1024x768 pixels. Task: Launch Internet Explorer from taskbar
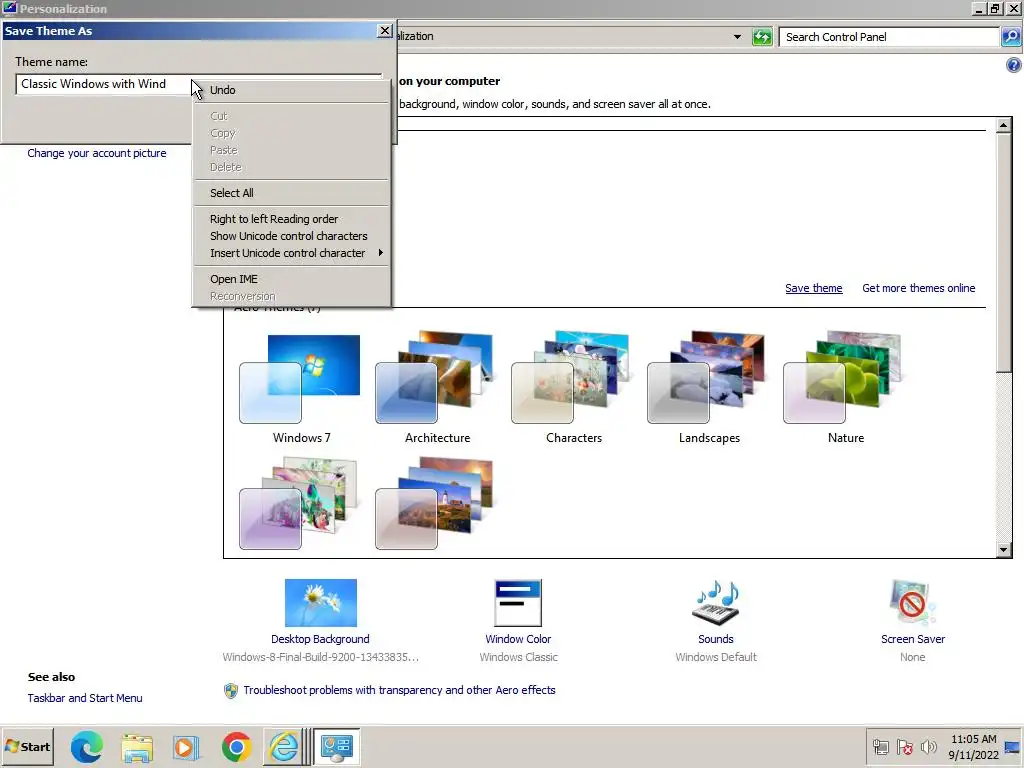point(283,746)
